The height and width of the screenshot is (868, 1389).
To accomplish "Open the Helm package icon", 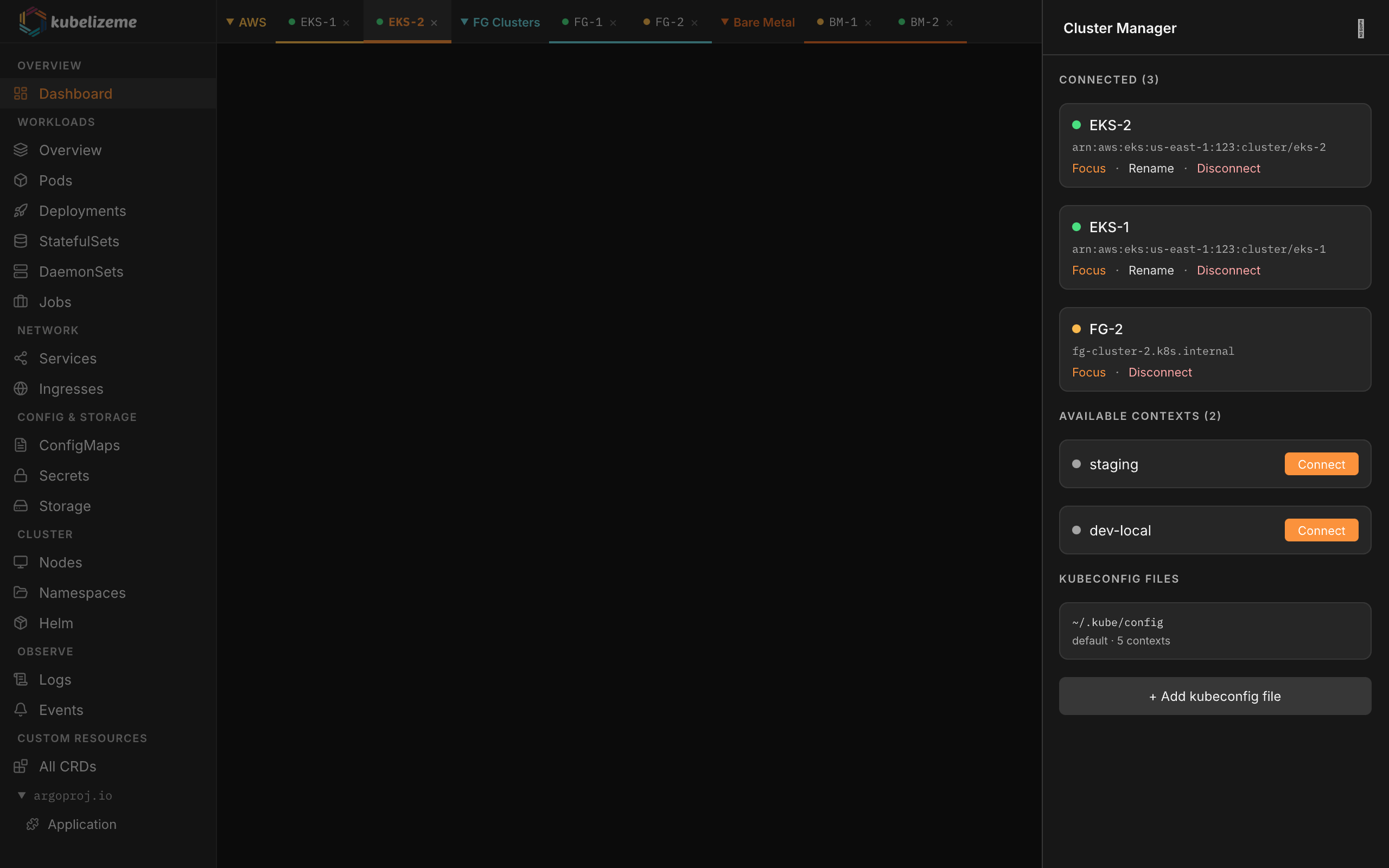I will tap(21, 623).
